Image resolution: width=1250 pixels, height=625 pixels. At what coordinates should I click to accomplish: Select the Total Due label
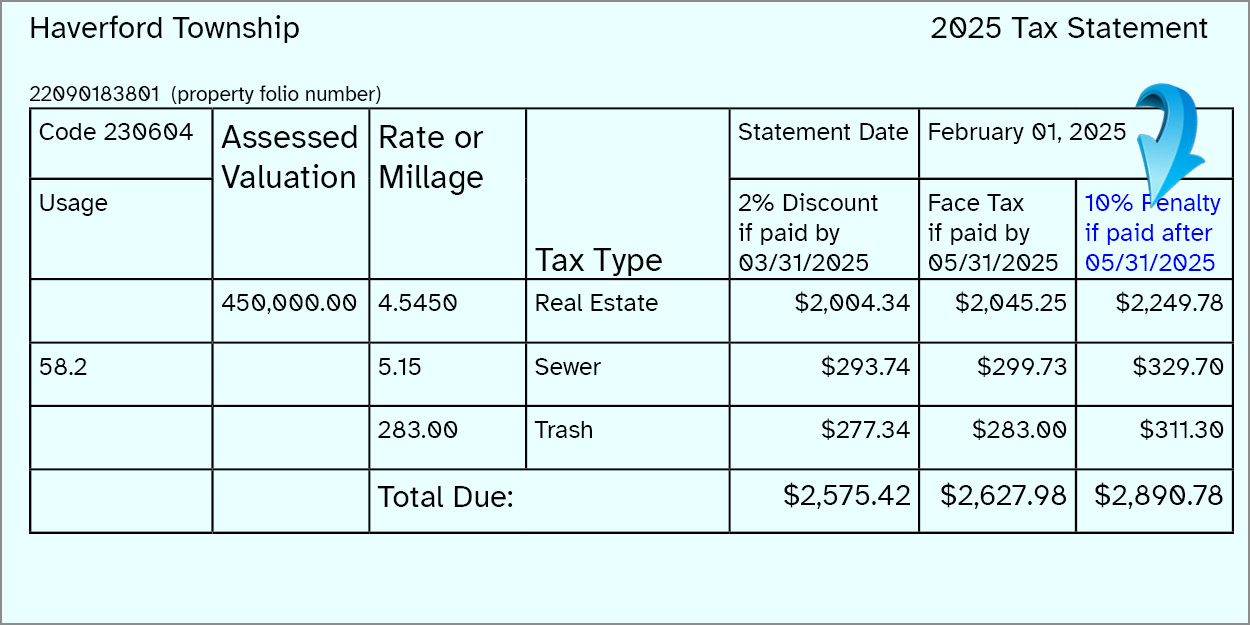pyautogui.click(x=445, y=497)
